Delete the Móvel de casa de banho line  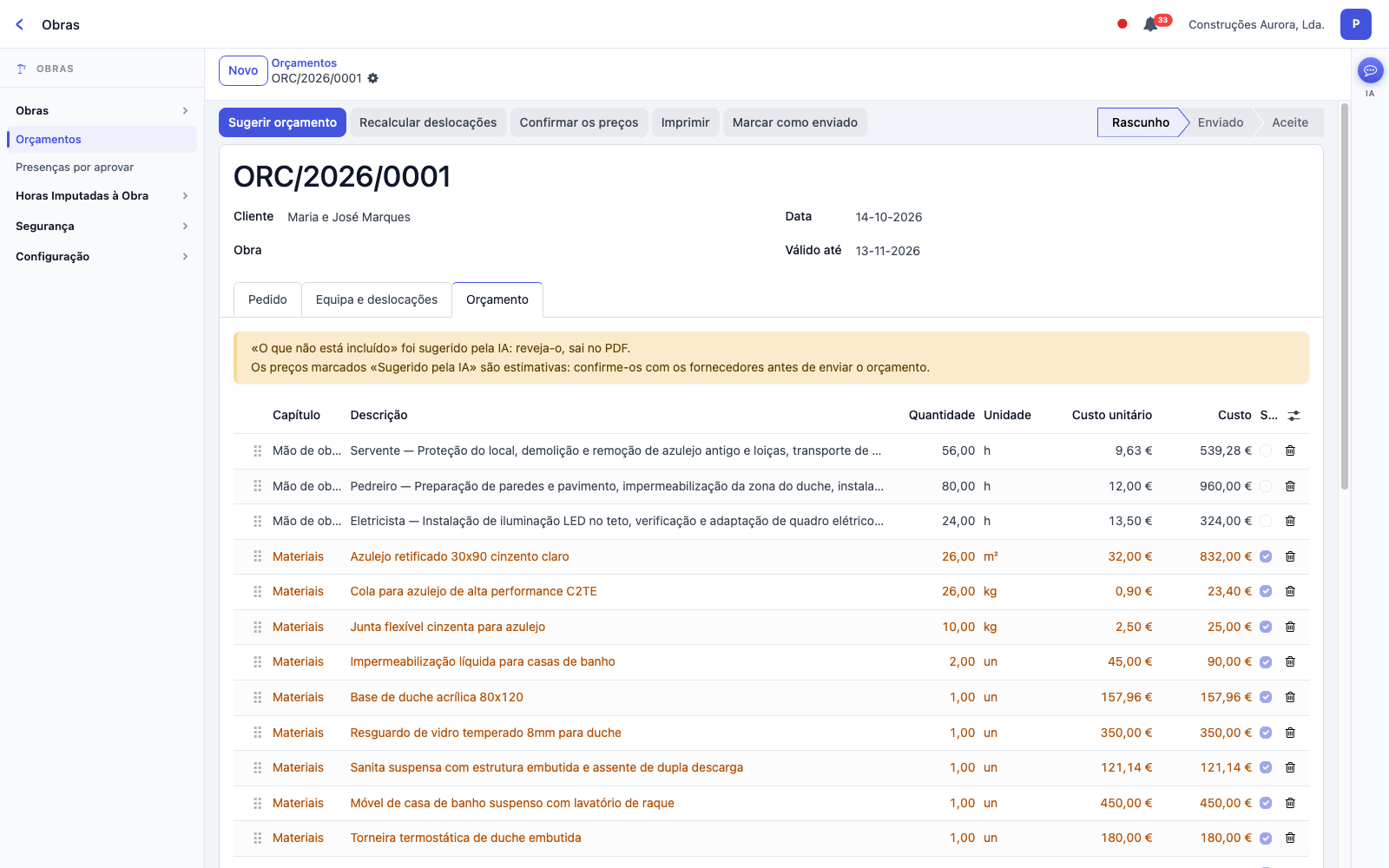click(x=1290, y=803)
